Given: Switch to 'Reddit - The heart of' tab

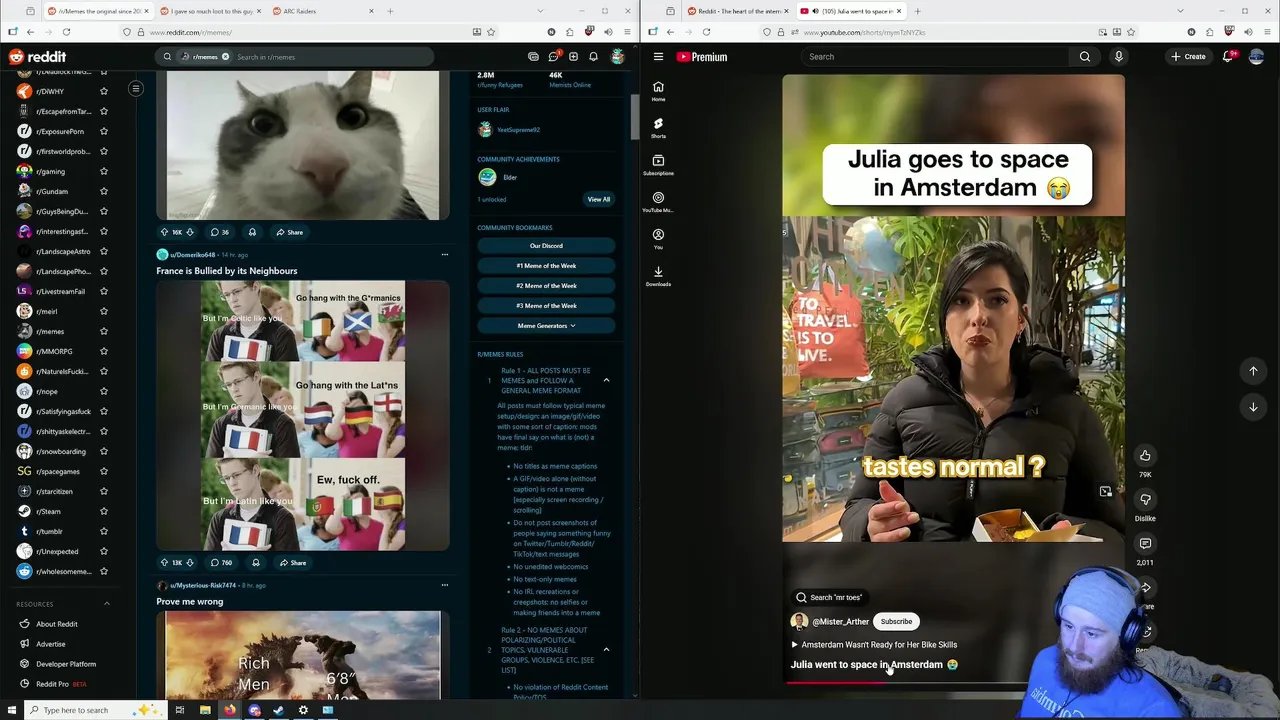Looking at the screenshot, I should coord(736,11).
